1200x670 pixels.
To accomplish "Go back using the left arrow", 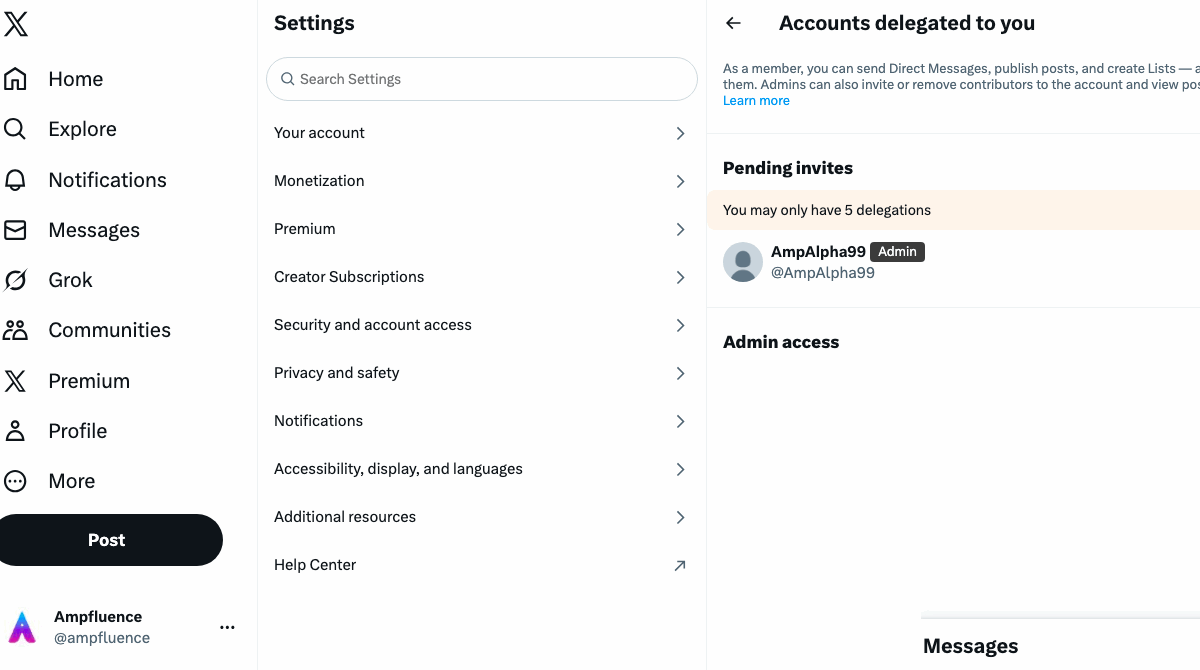I will coord(734,23).
